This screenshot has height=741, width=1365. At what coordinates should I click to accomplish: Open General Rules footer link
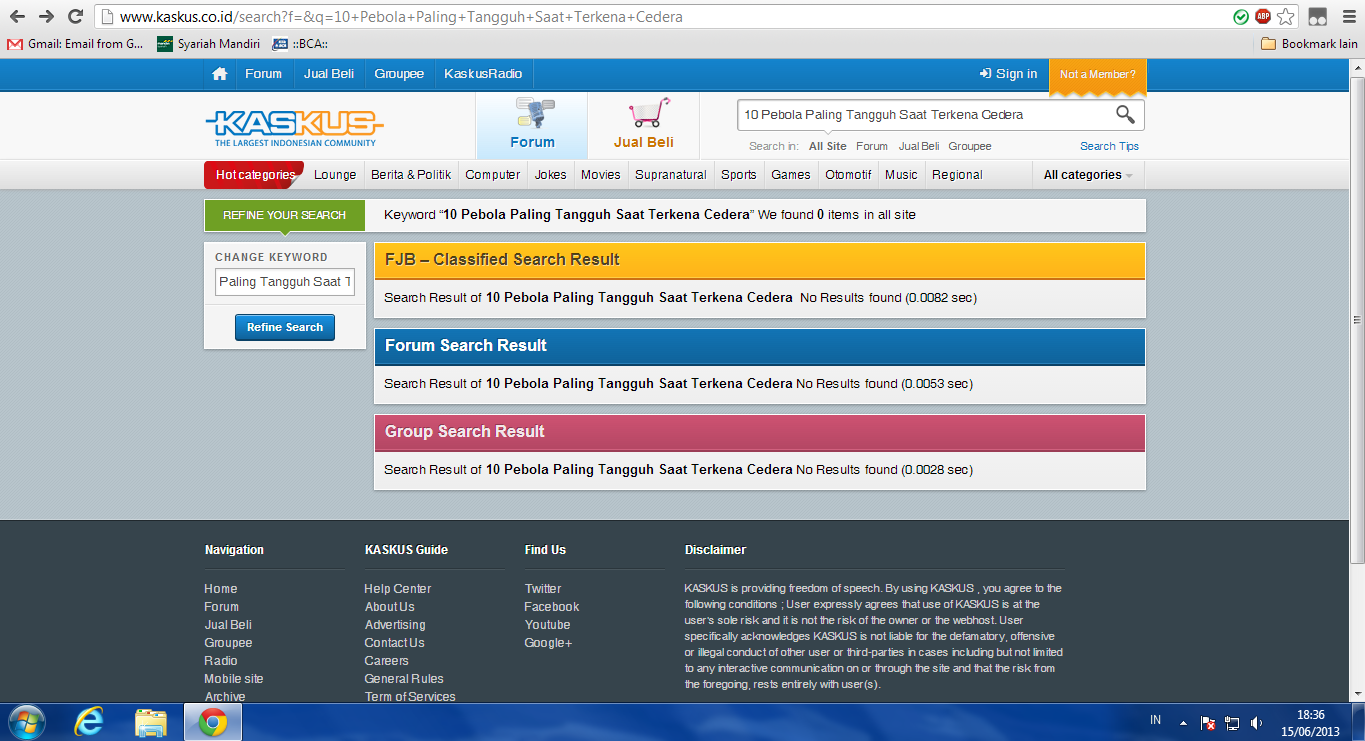click(x=404, y=679)
